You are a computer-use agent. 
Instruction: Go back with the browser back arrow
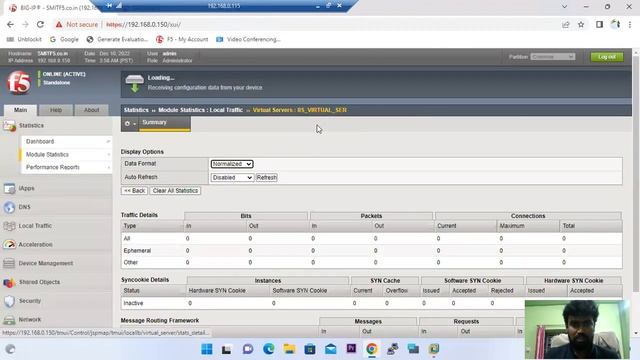[x=10, y=24]
